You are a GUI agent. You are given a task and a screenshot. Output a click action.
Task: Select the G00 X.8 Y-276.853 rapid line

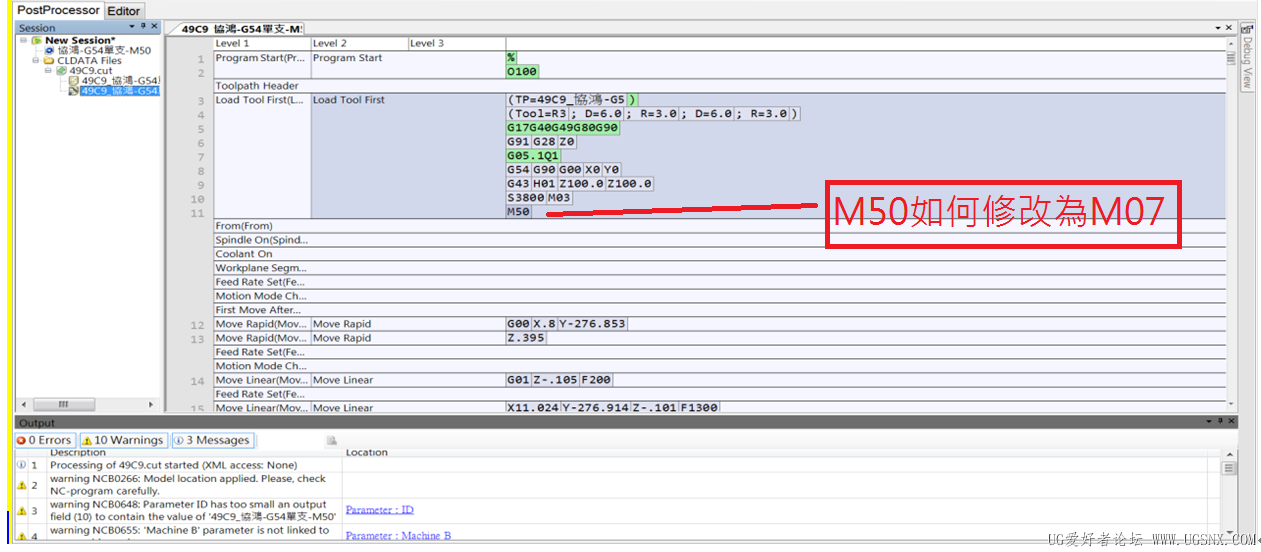(567, 324)
